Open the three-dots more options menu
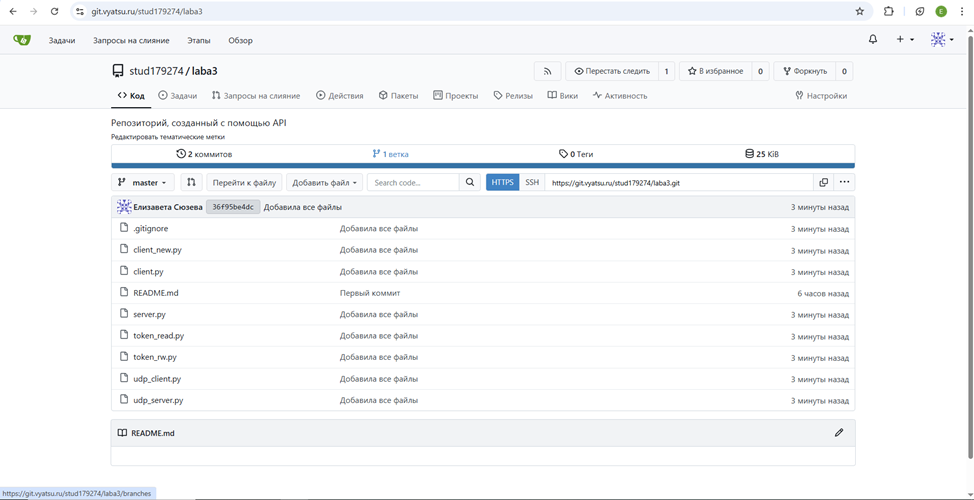Image resolution: width=974 pixels, height=500 pixels. pos(845,182)
